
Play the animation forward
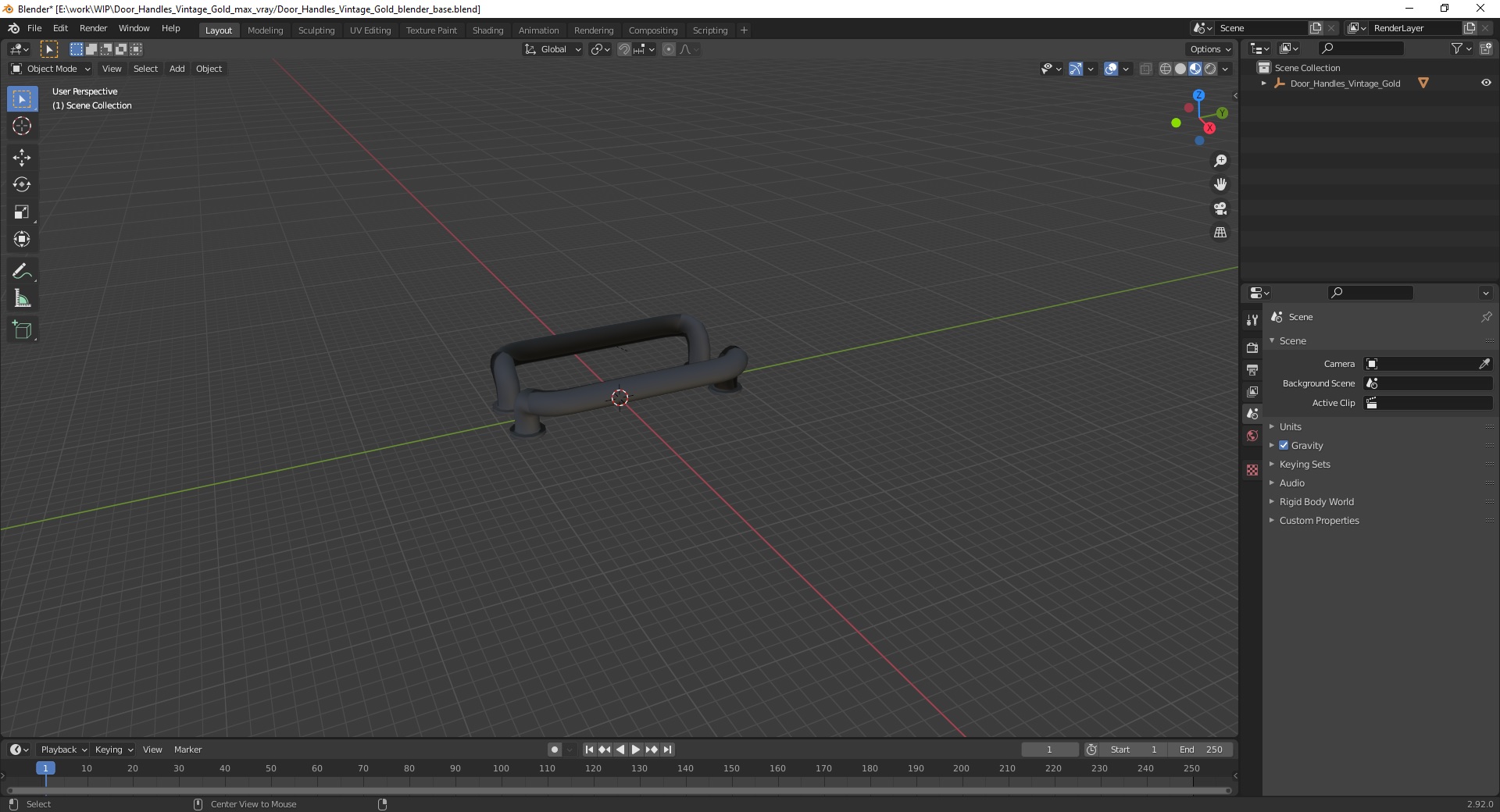636,750
